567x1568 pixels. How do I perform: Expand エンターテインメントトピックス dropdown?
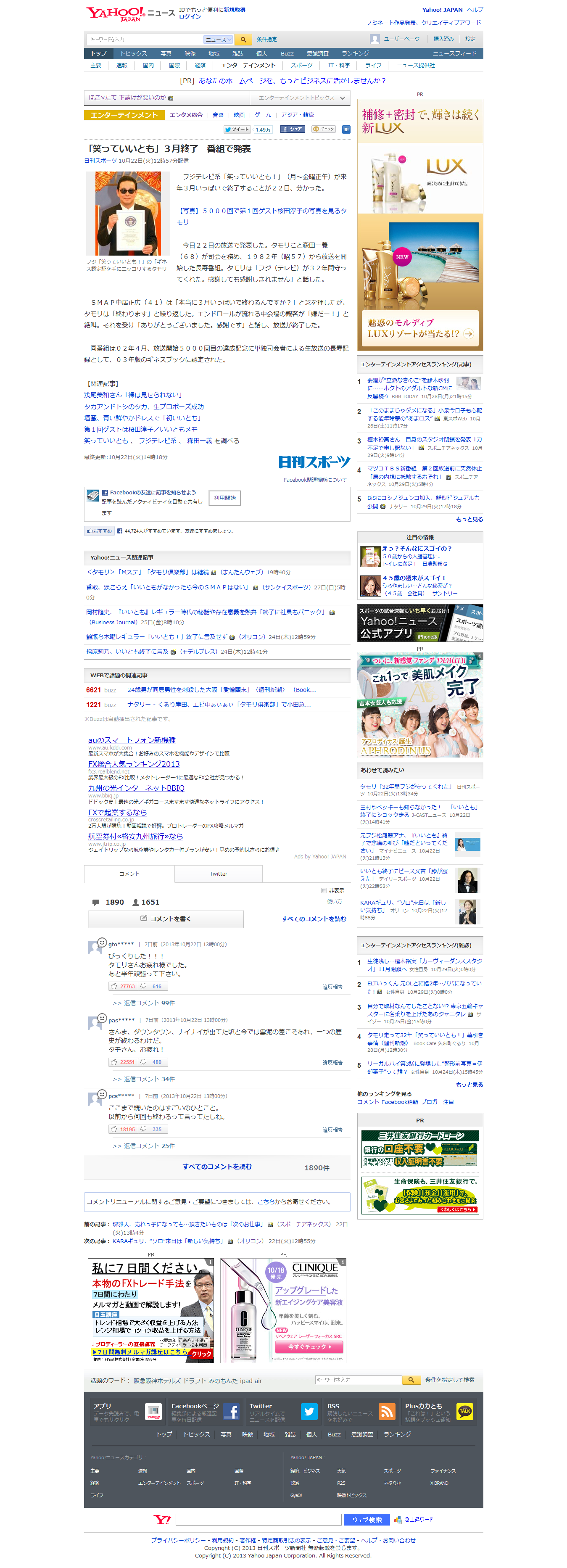[301, 98]
